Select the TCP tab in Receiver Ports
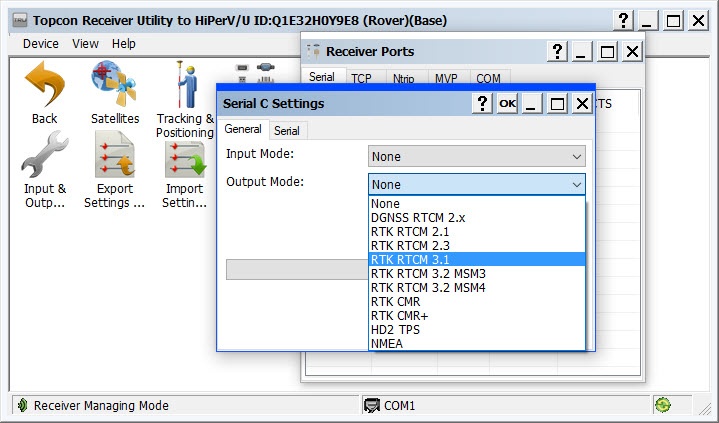The image size is (719, 423). click(361, 78)
